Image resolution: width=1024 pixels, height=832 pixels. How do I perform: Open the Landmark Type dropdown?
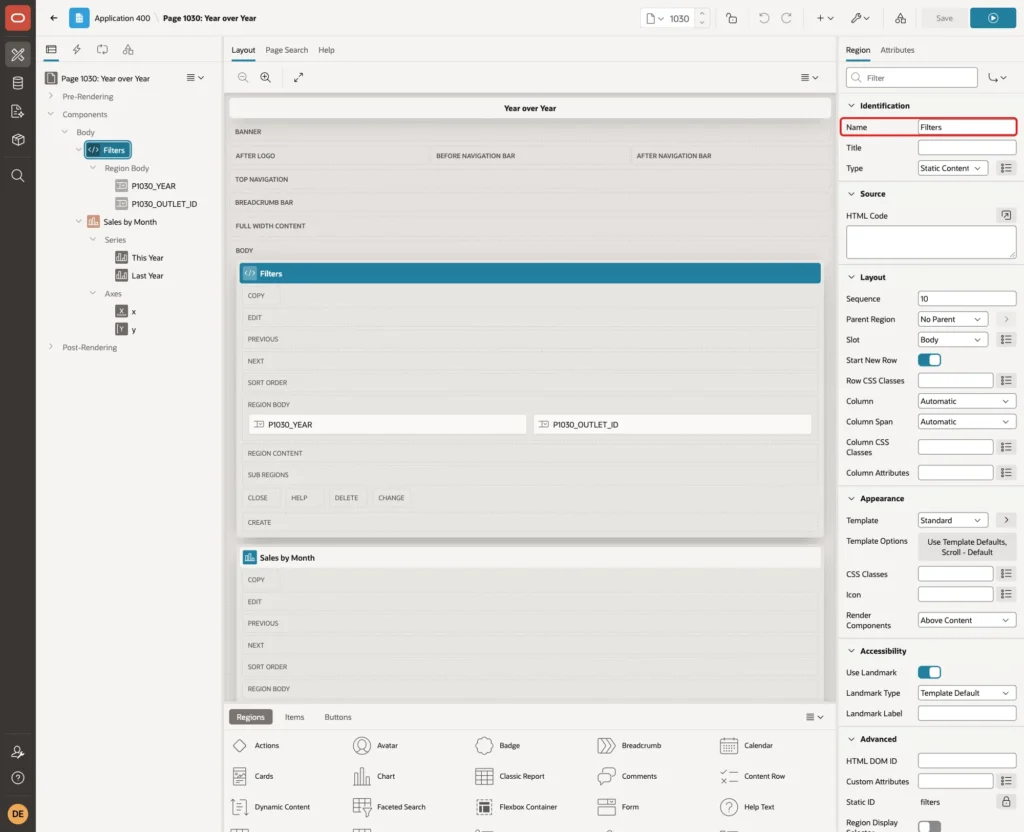(967, 693)
